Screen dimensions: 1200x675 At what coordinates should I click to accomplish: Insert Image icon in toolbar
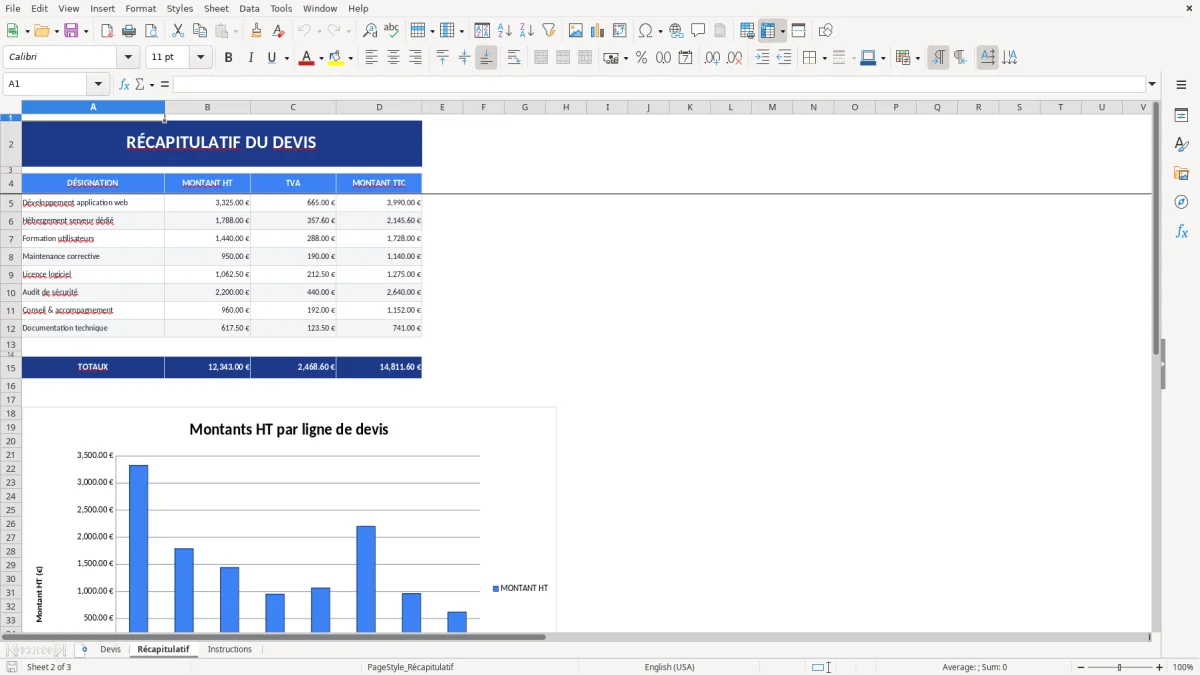pos(576,31)
